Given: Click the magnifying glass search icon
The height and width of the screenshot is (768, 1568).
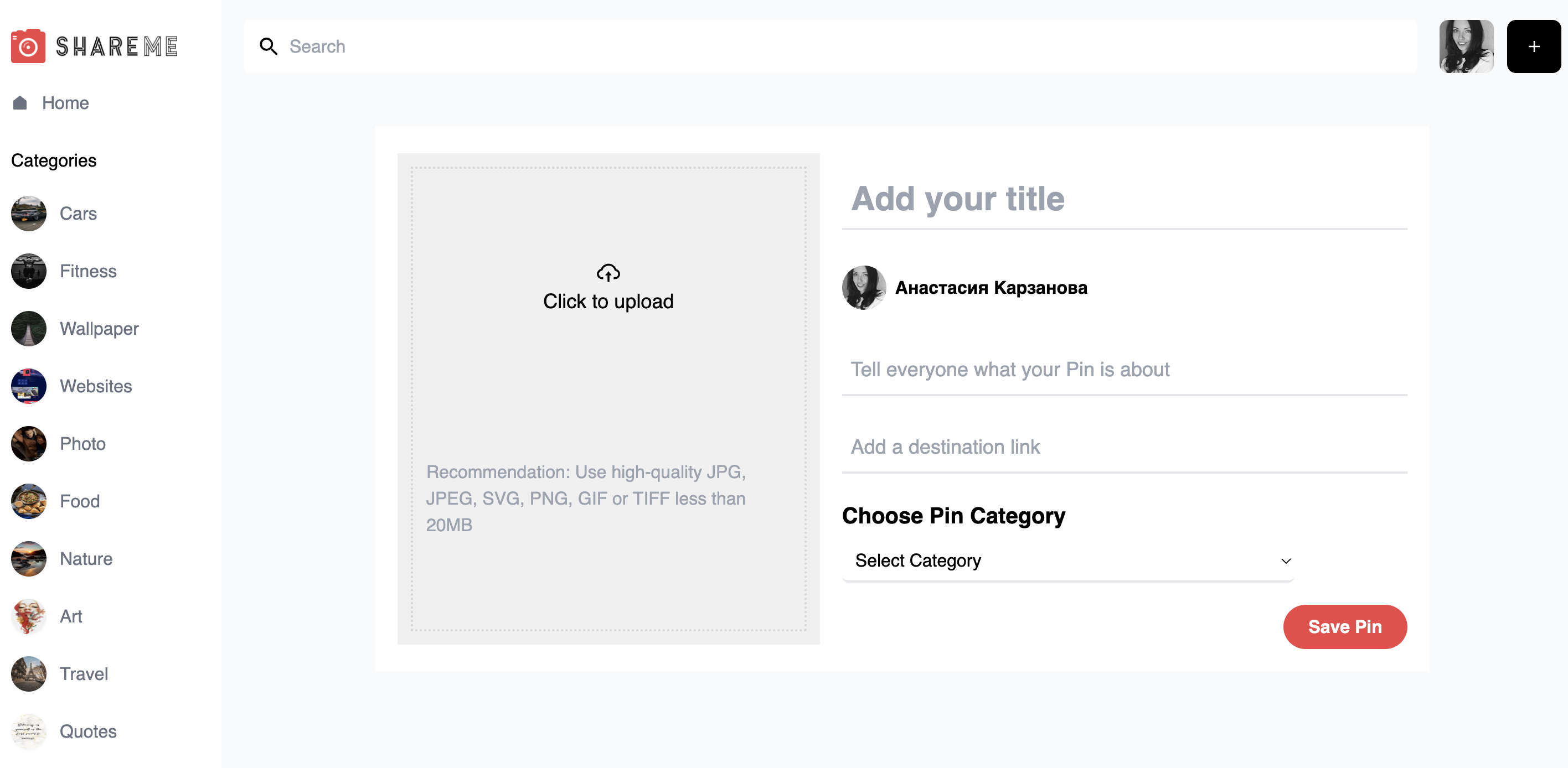Looking at the screenshot, I should [x=269, y=46].
